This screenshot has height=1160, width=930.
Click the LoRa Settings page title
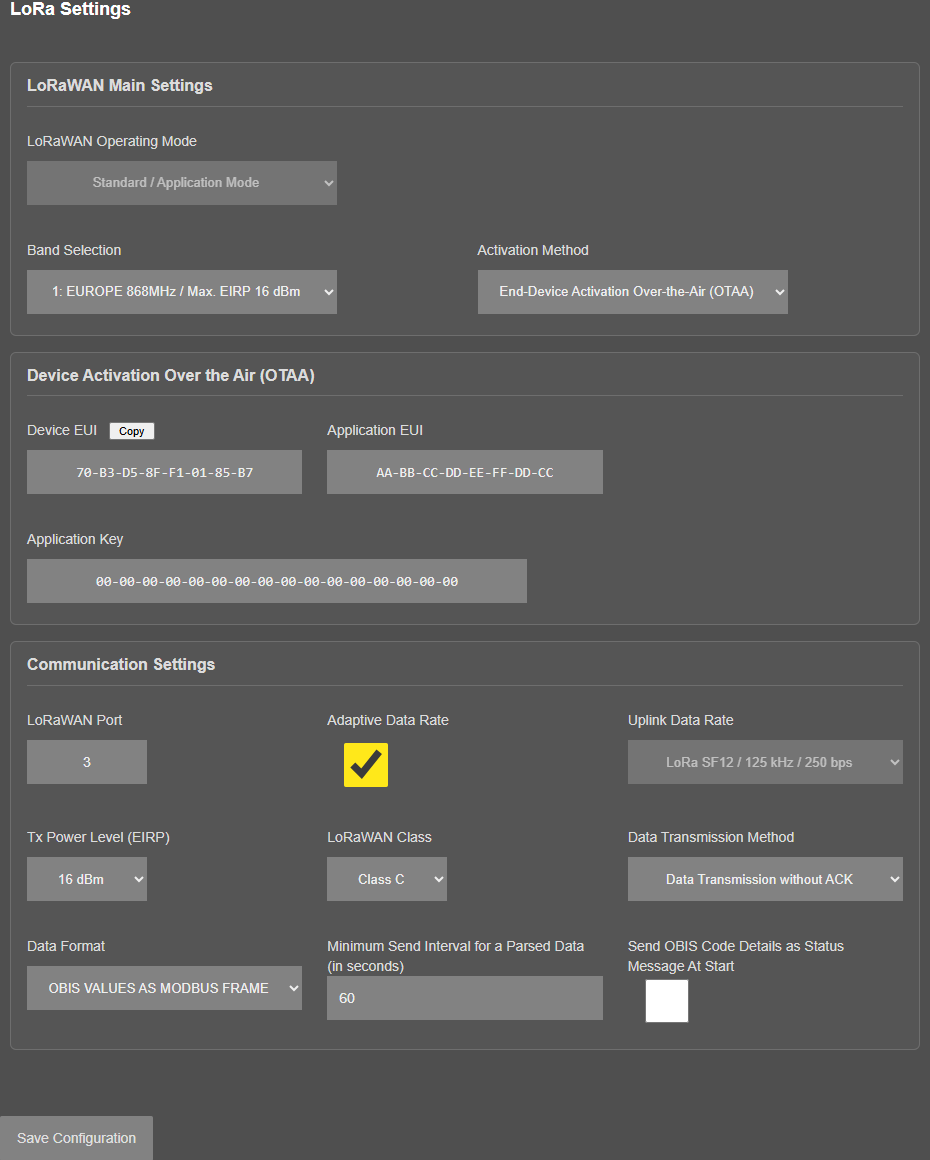click(x=70, y=9)
